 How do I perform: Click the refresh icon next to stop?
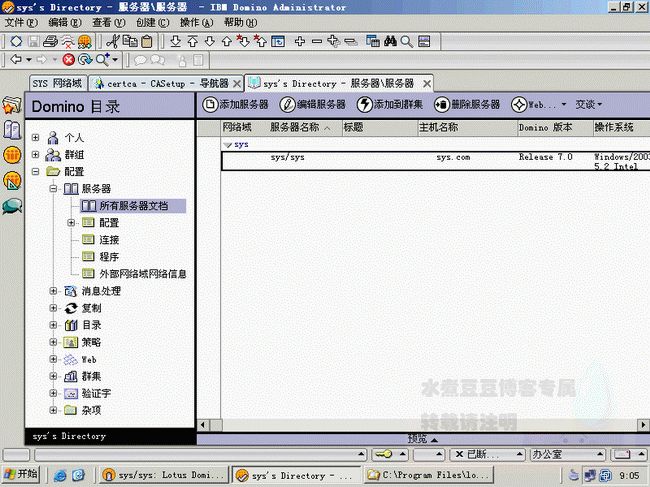85,60
